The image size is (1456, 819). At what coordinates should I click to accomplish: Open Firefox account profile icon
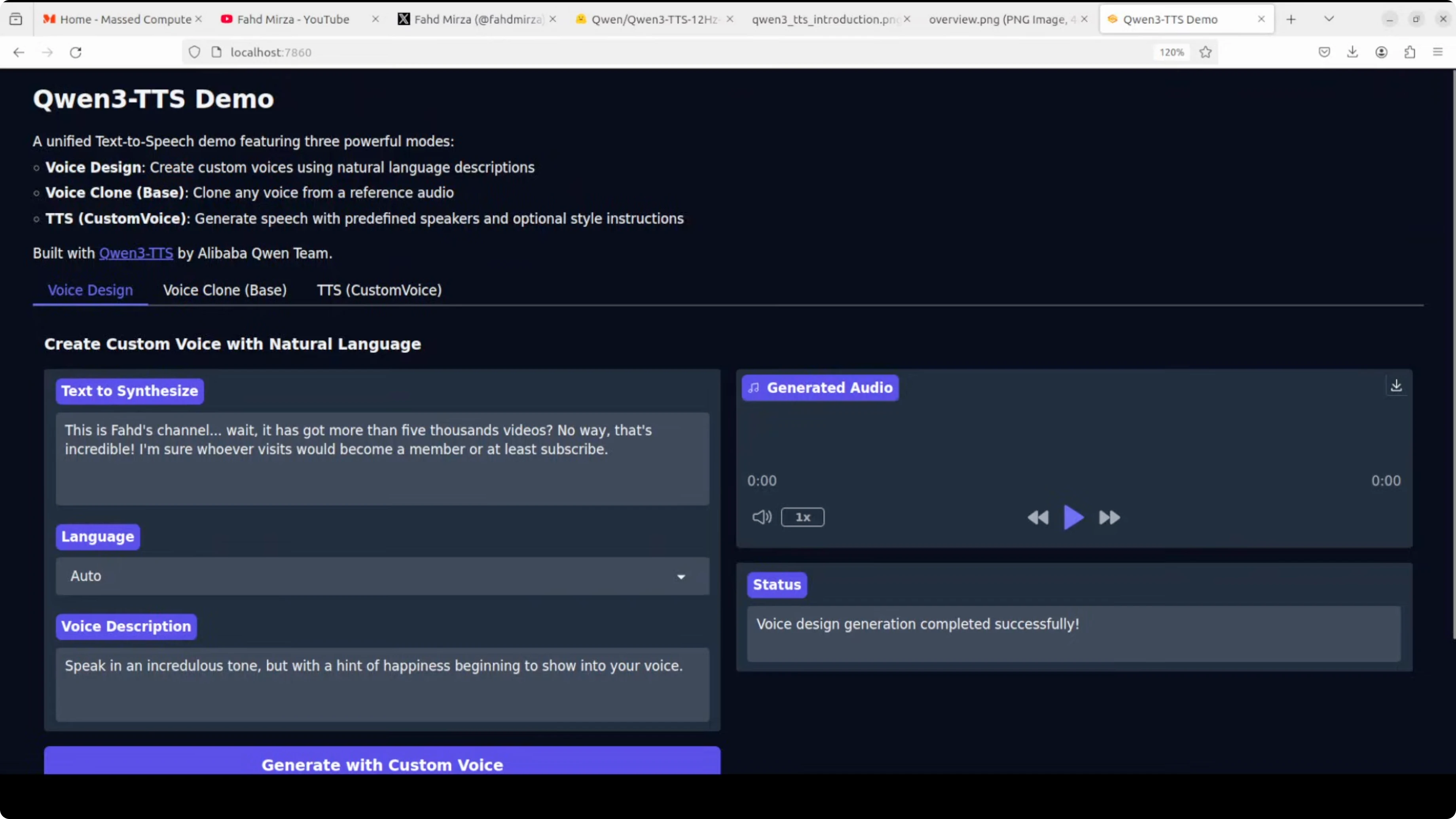point(1381,53)
